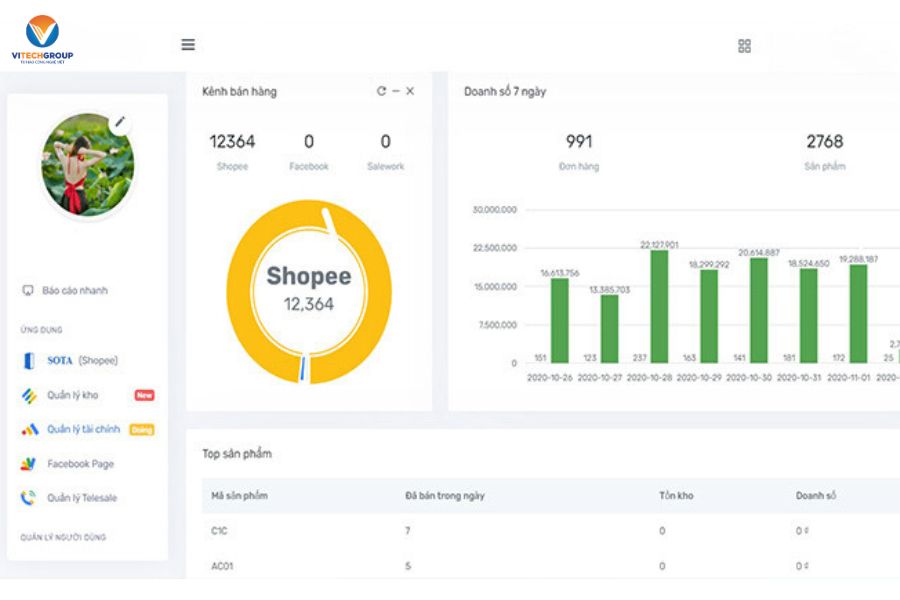This screenshot has width=900, height=600.
Task: Click the Tồn kho column header
Action: (x=676, y=496)
